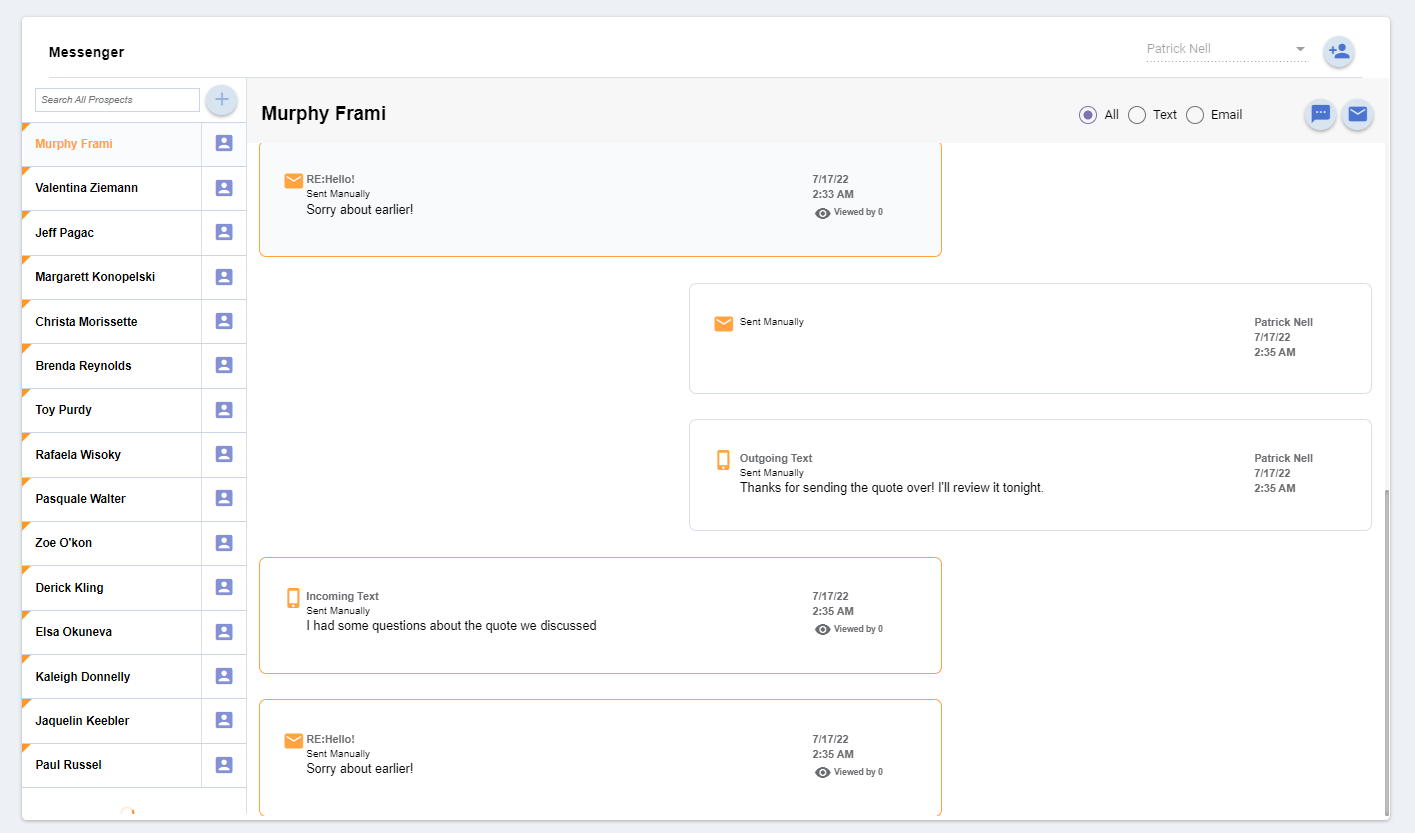Click Brenda Reynolds' contact card icon
This screenshot has width=1415, height=833.
click(223, 364)
